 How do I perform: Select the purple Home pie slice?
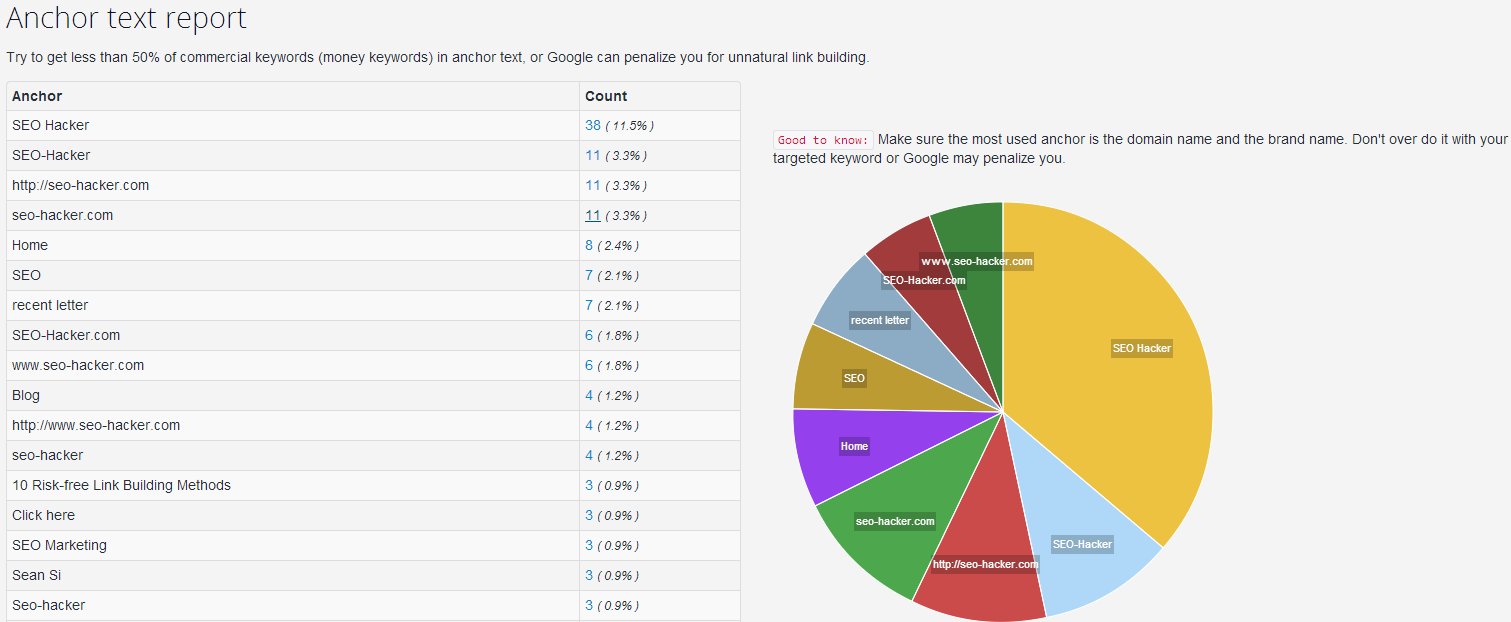point(845,450)
